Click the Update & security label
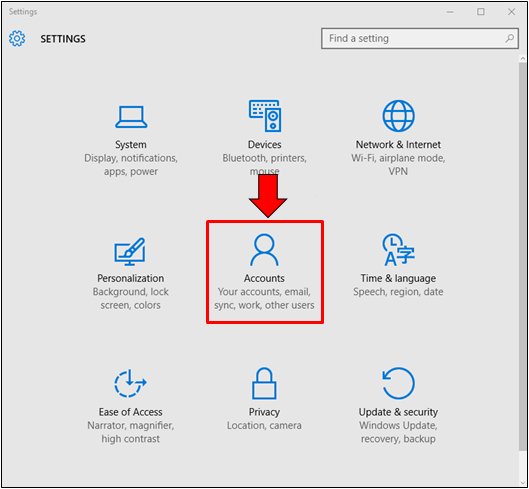The width and height of the screenshot is (529, 489). click(x=398, y=412)
